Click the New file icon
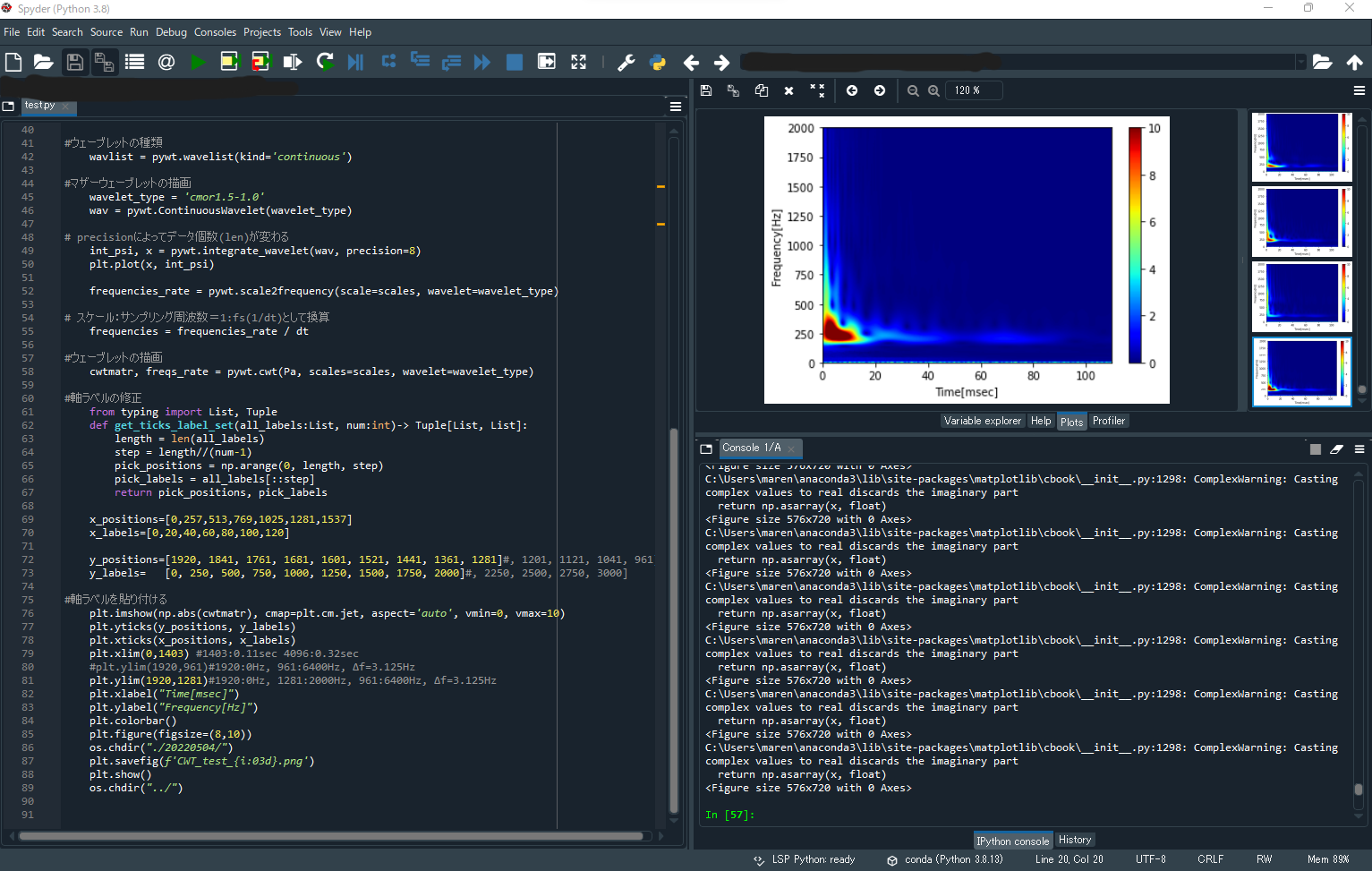 13,62
